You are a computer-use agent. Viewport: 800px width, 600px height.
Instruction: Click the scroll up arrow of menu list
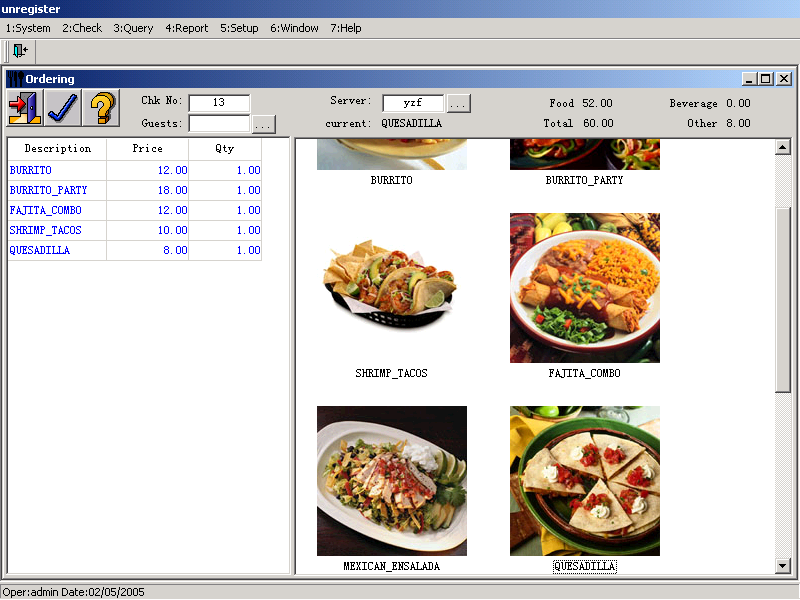coord(783,148)
